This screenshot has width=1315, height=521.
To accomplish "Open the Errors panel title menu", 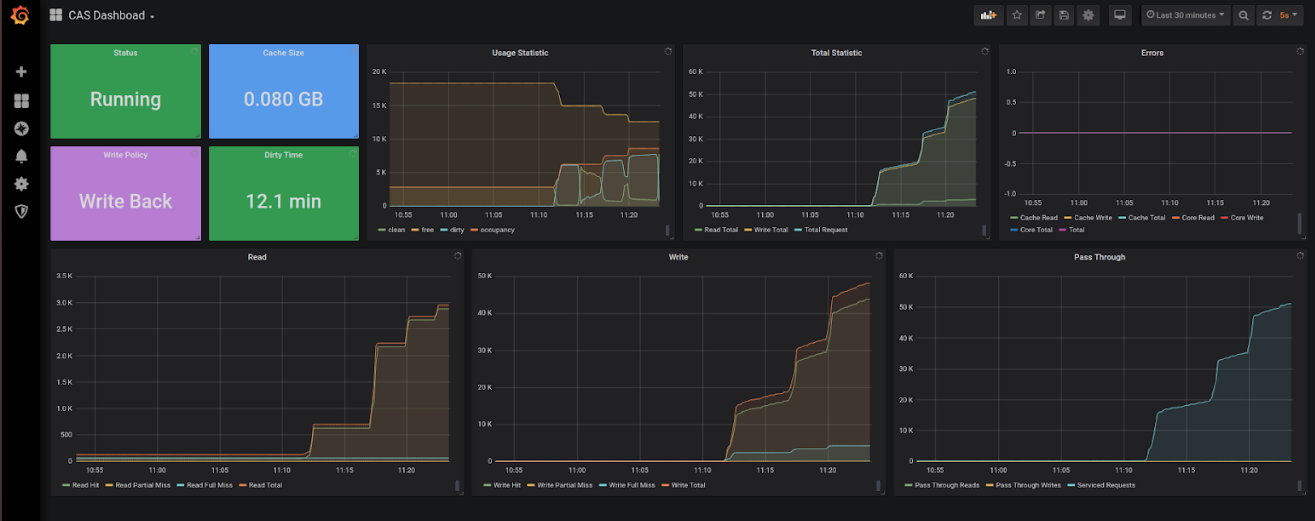I will pyautogui.click(x=1153, y=53).
